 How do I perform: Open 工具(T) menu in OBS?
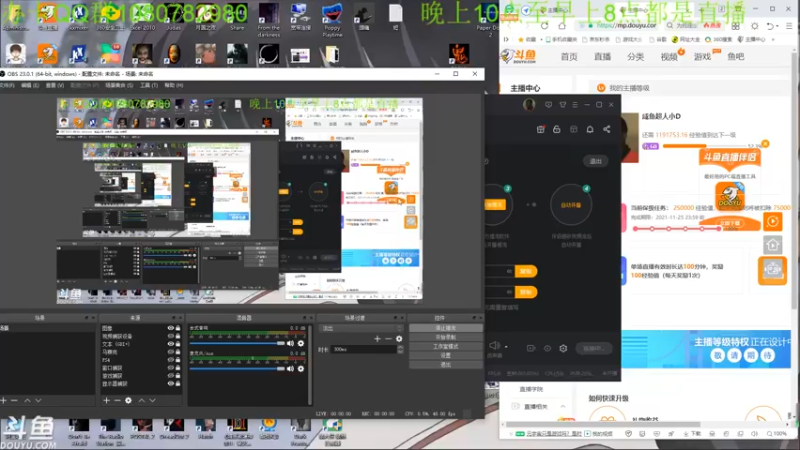149,85
